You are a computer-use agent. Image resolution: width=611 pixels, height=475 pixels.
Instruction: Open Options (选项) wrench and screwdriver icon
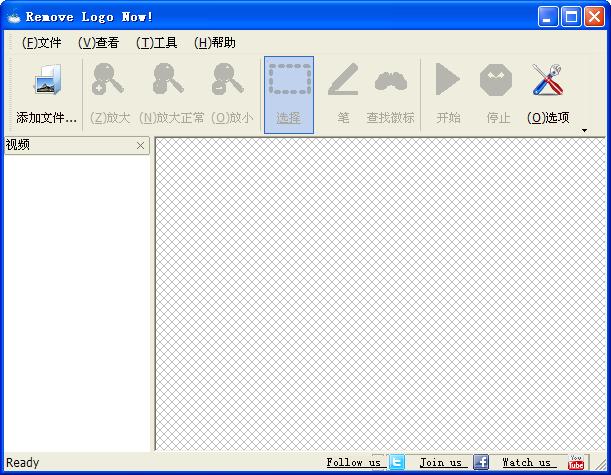coord(547,79)
